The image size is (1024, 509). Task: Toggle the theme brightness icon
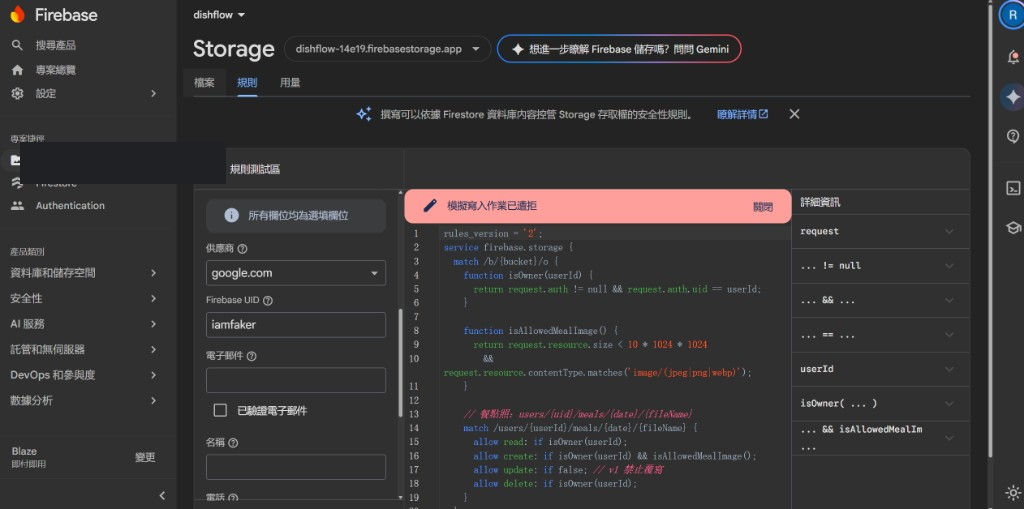click(1013, 493)
